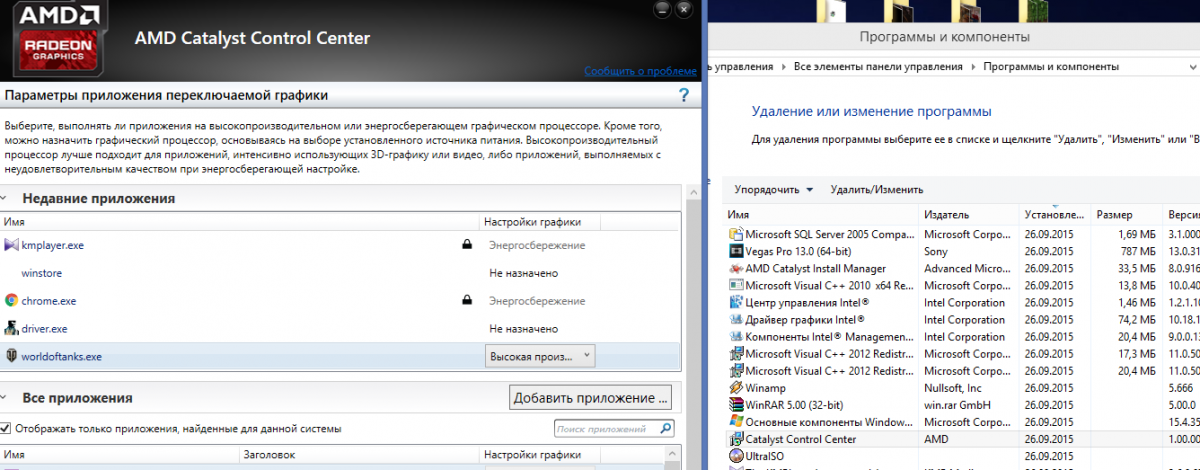Sort by Установлено column header

(1055, 215)
